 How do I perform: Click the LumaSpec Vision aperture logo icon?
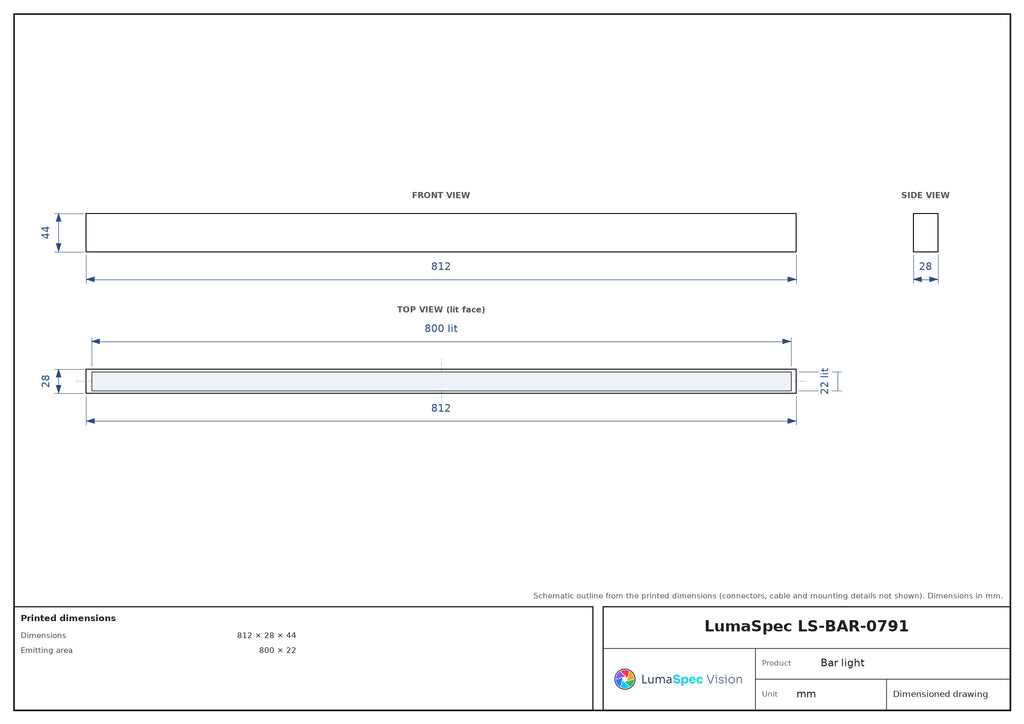(624, 679)
